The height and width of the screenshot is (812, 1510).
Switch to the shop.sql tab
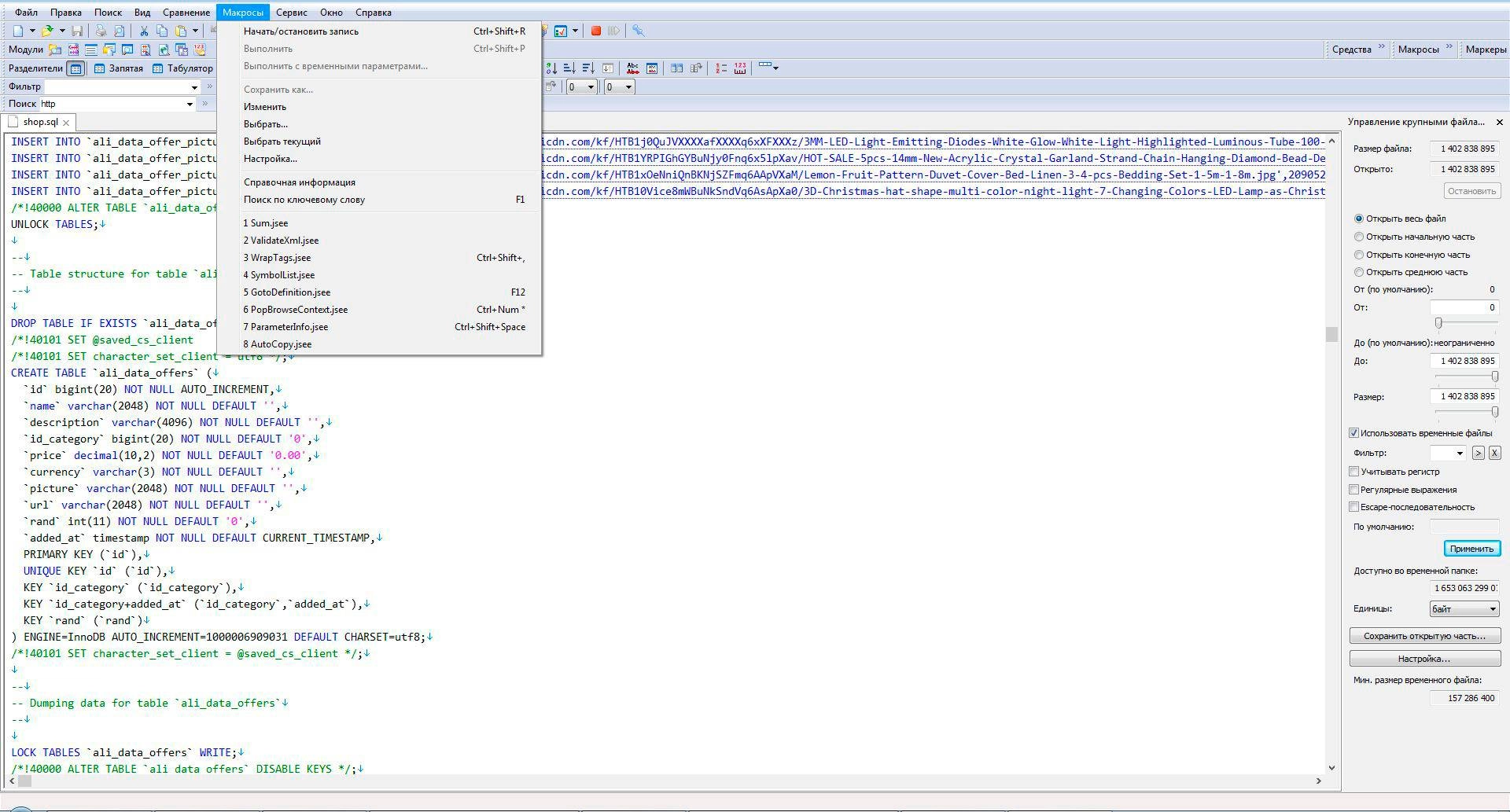point(40,122)
